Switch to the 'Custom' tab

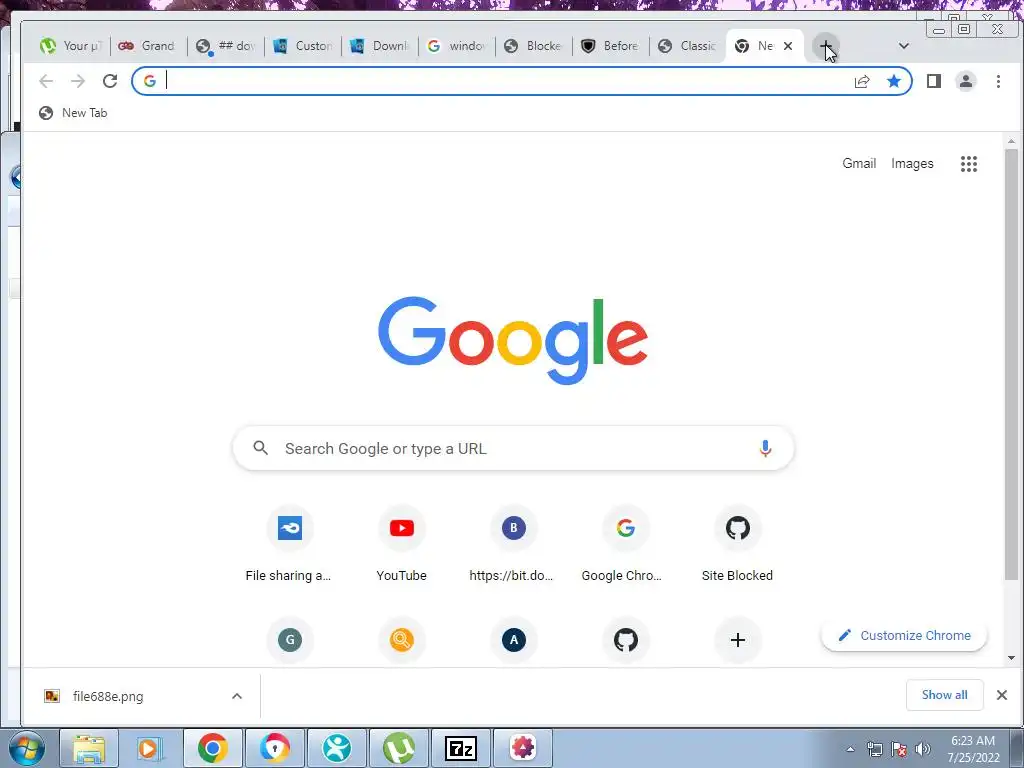click(303, 46)
